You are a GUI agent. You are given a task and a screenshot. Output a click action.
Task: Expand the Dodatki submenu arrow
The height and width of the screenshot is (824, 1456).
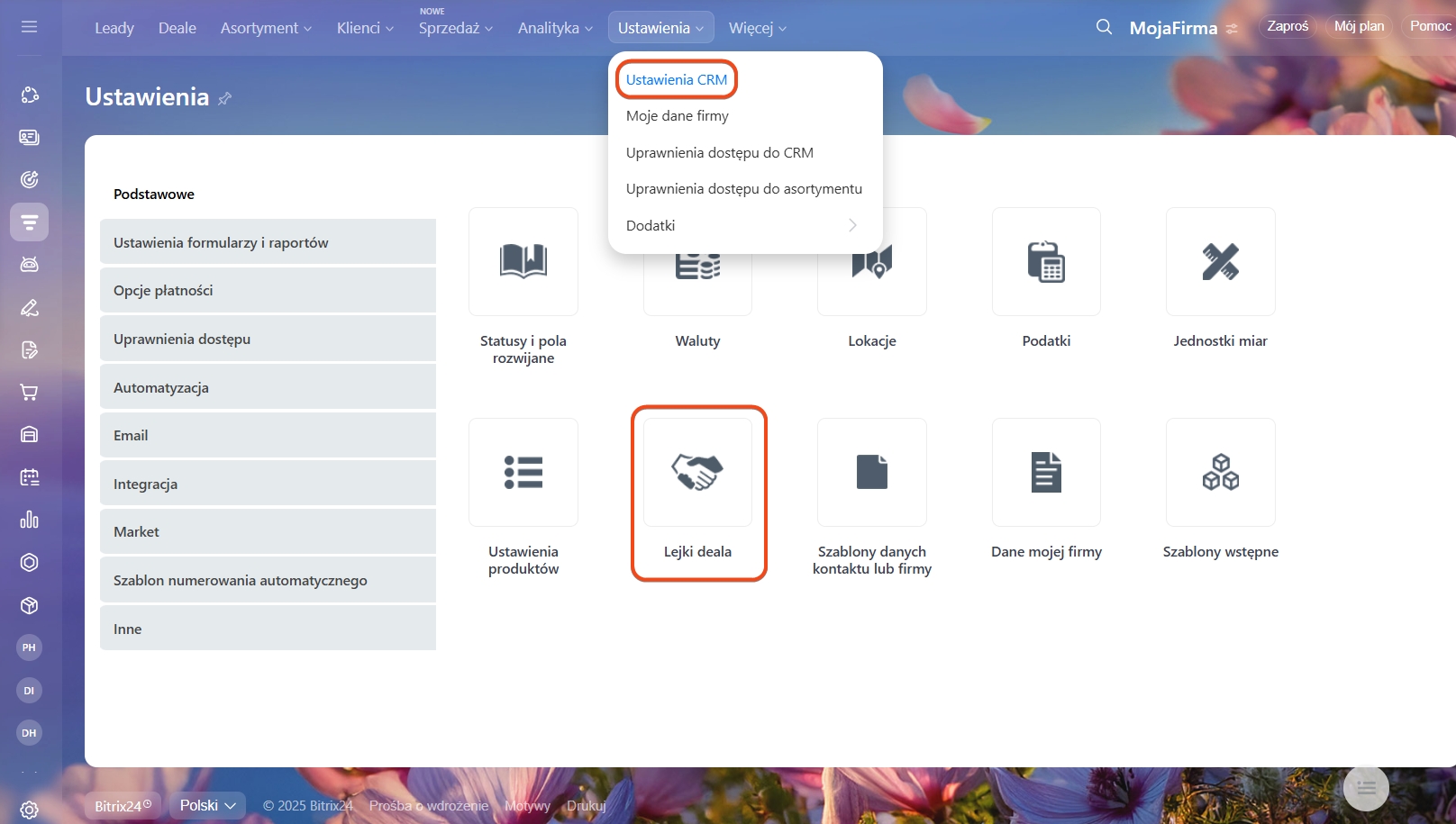(852, 225)
